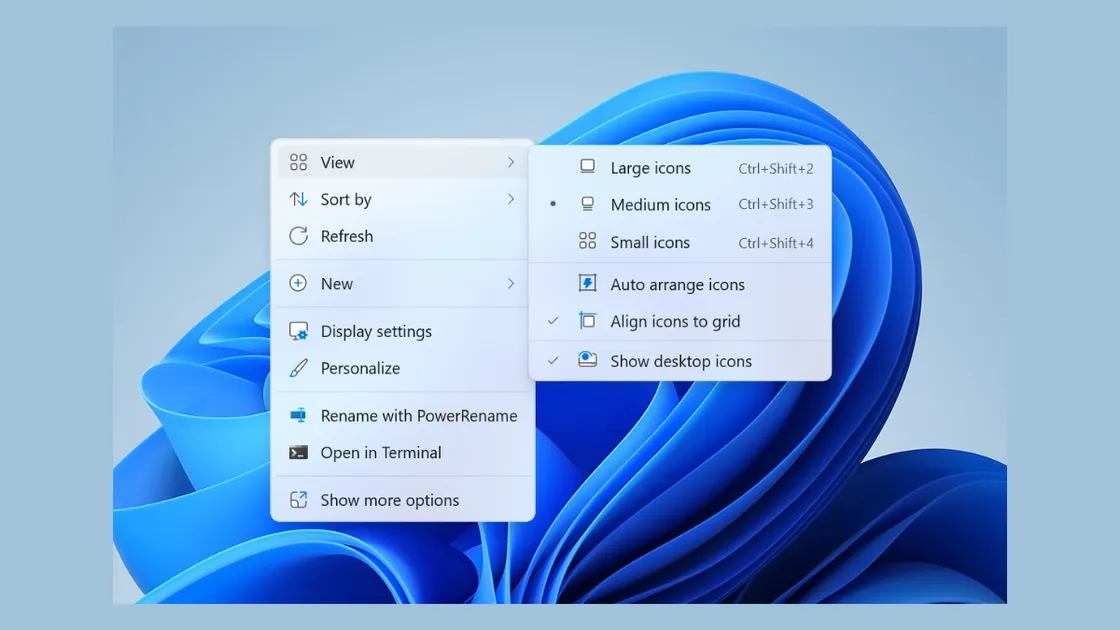Click the Personalize paintbrush icon
1120x630 pixels.
coord(298,368)
